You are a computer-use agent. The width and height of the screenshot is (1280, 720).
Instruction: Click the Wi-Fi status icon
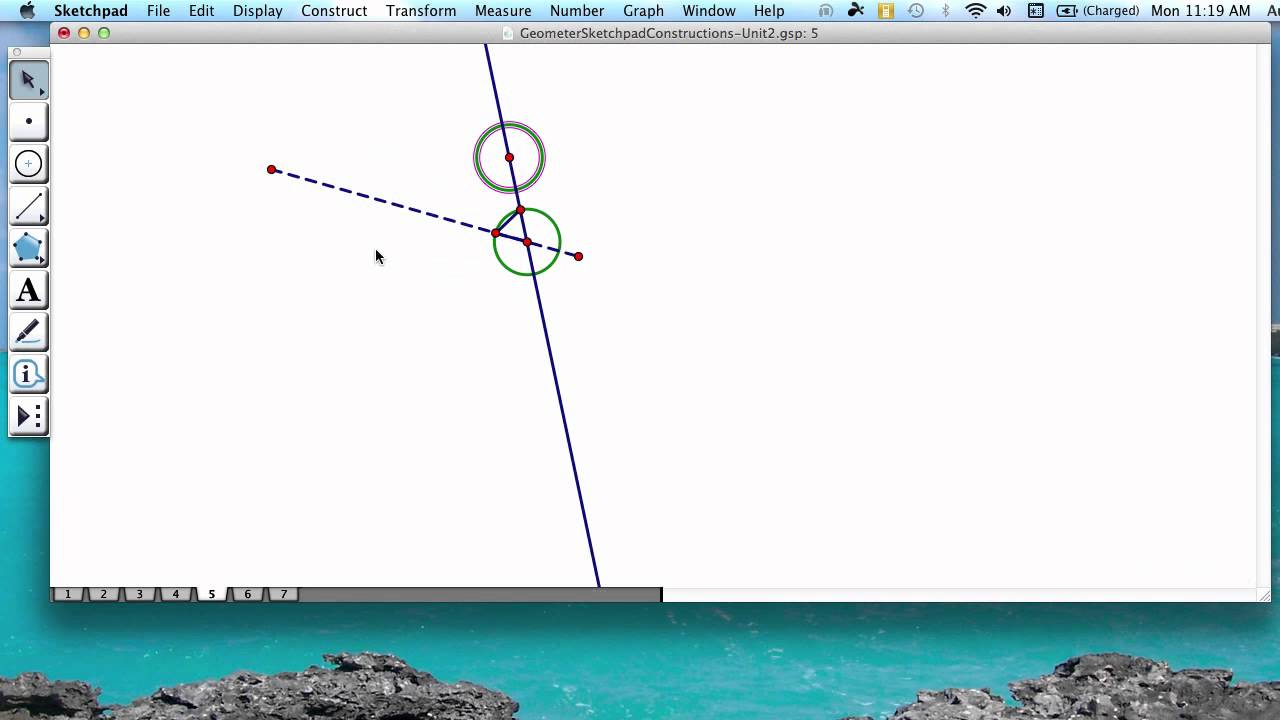[x=975, y=11]
